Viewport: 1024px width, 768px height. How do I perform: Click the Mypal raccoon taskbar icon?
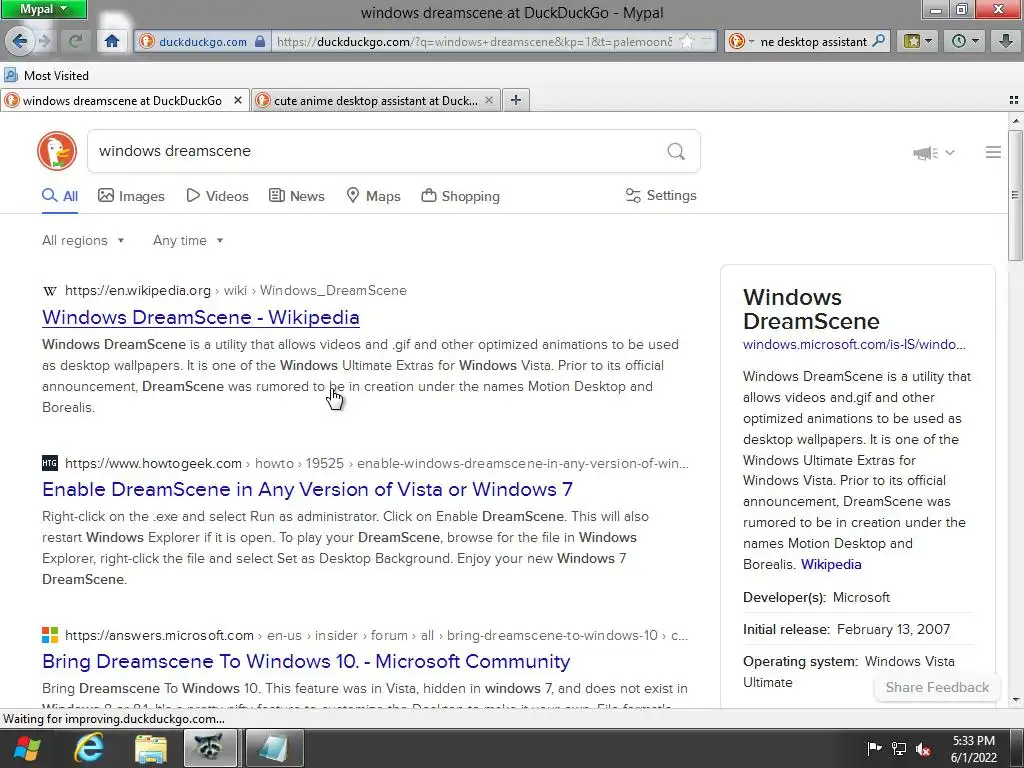tap(210, 748)
